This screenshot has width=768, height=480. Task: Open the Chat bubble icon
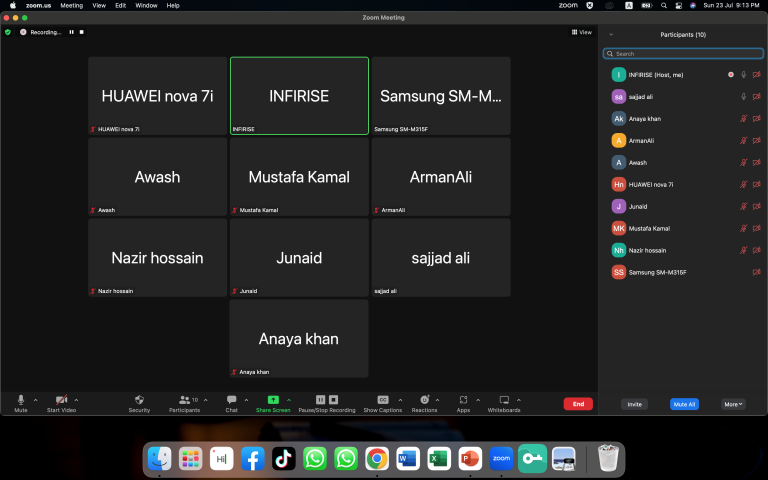click(x=232, y=400)
